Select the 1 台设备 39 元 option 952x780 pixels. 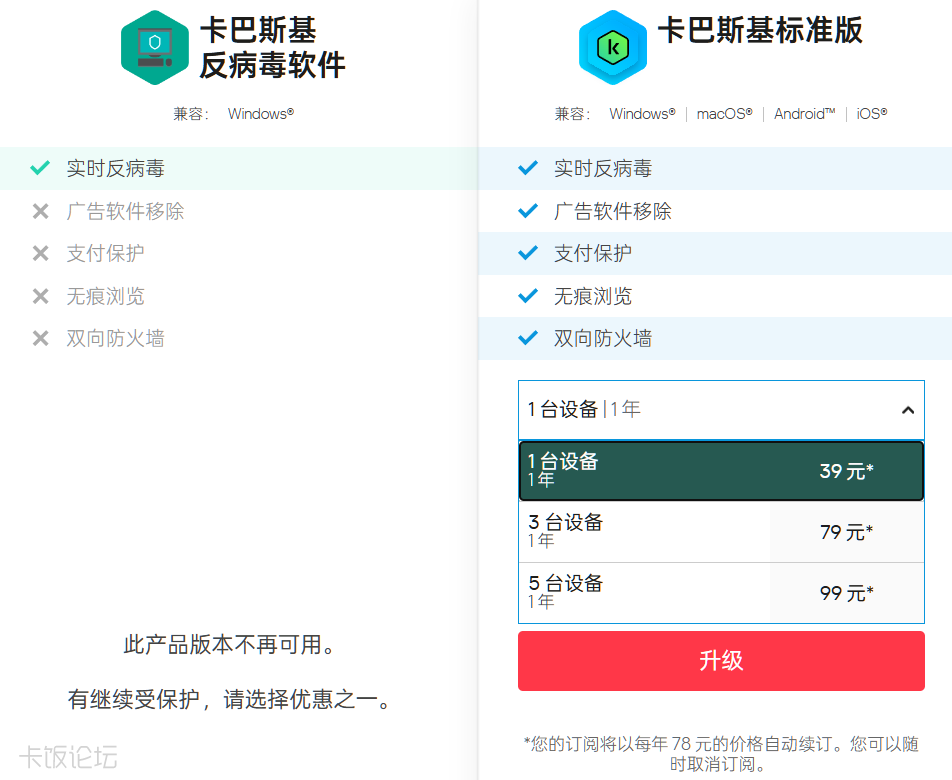(721, 471)
